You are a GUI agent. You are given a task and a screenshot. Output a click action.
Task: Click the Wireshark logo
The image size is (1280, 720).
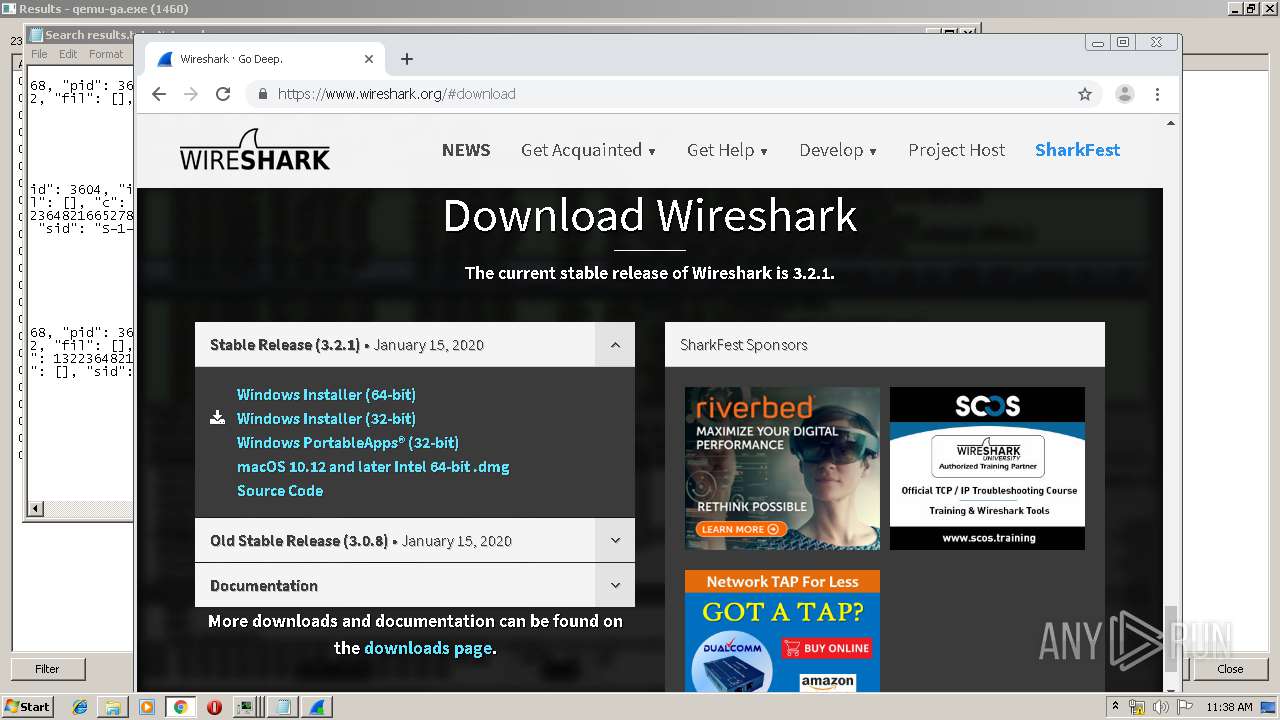coord(255,150)
